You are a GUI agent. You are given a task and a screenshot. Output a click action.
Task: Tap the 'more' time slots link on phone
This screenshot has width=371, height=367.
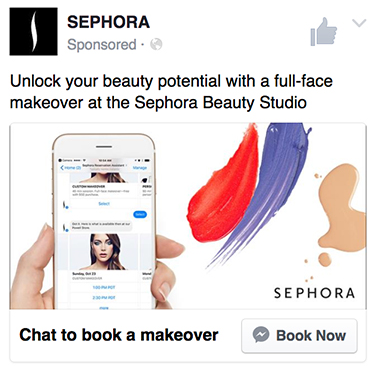(x=104, y=308)
